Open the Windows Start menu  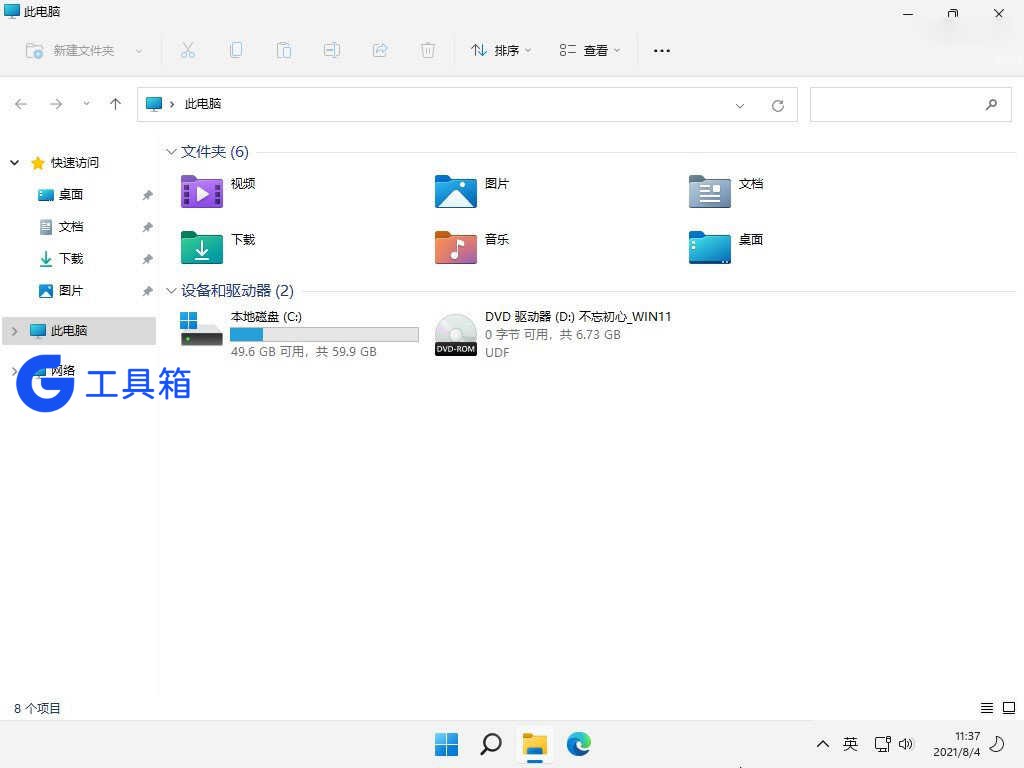pyautogui.click(x=447, y=744)
